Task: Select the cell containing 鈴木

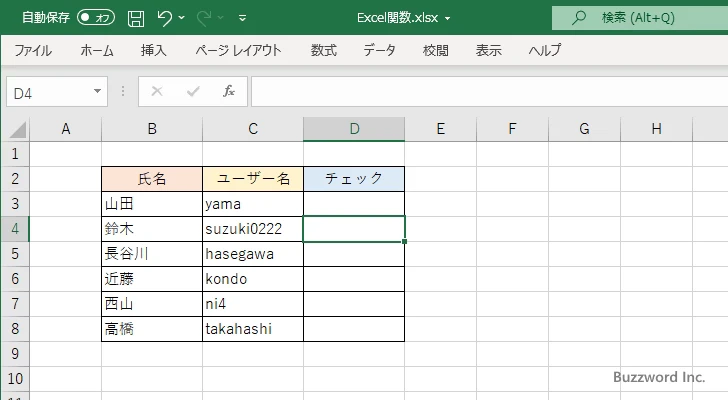Action: pos(152,229)
